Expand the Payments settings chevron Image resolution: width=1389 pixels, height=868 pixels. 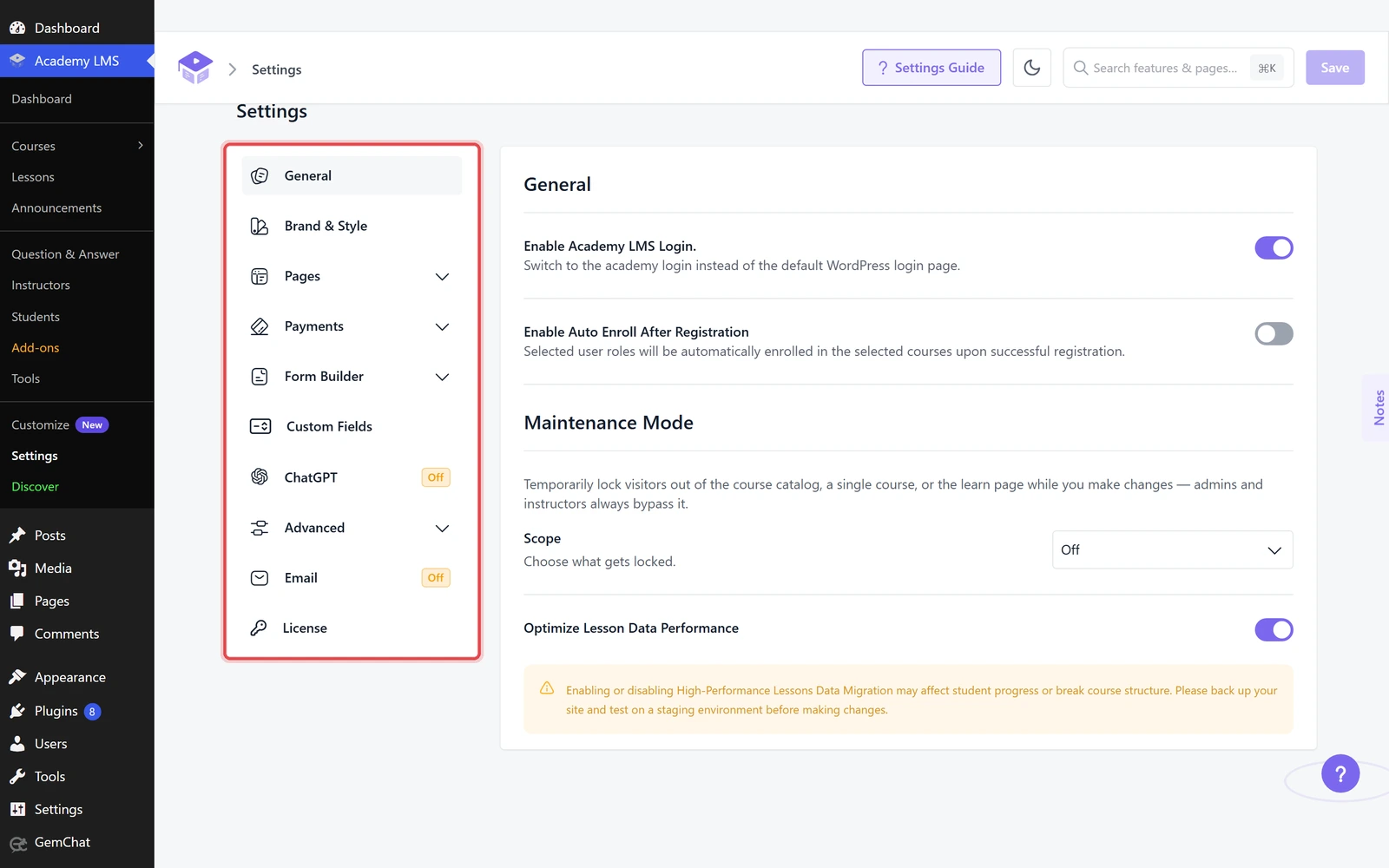pyautogui.click(x=442, y=327)
